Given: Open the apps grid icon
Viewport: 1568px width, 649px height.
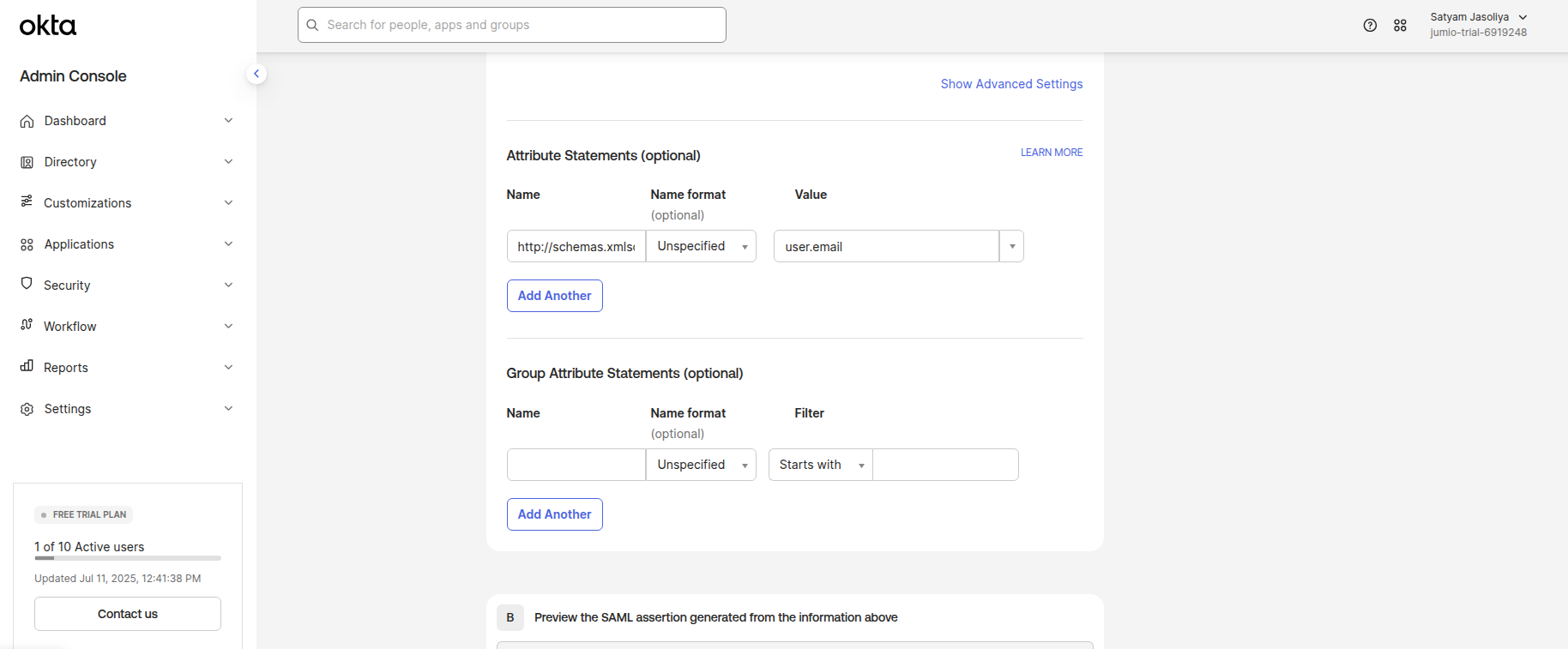Looking at the screenshot, I should (1400, 26).
